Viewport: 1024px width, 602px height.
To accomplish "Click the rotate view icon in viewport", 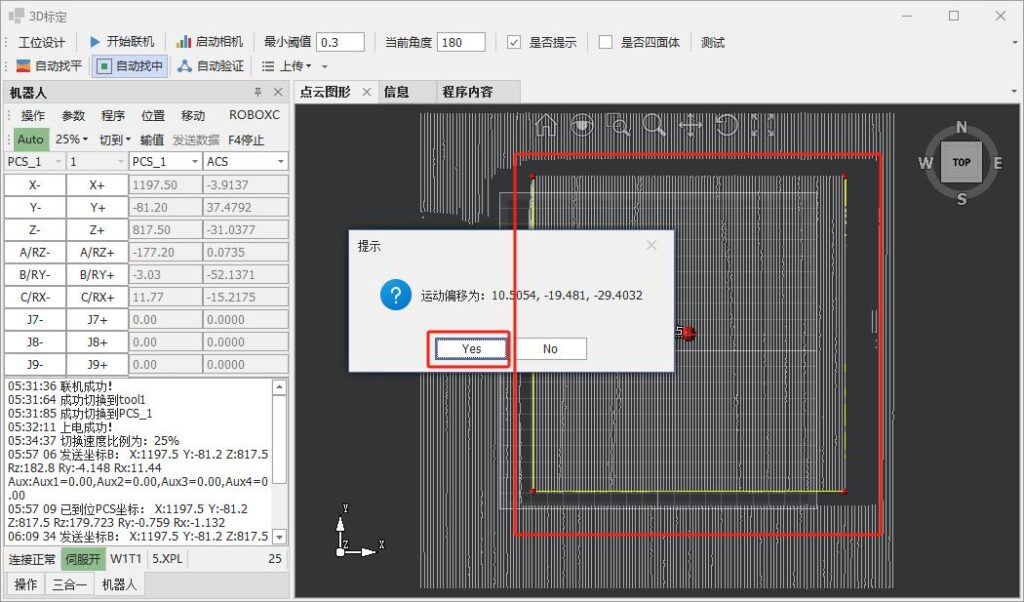I will point(727,125).
